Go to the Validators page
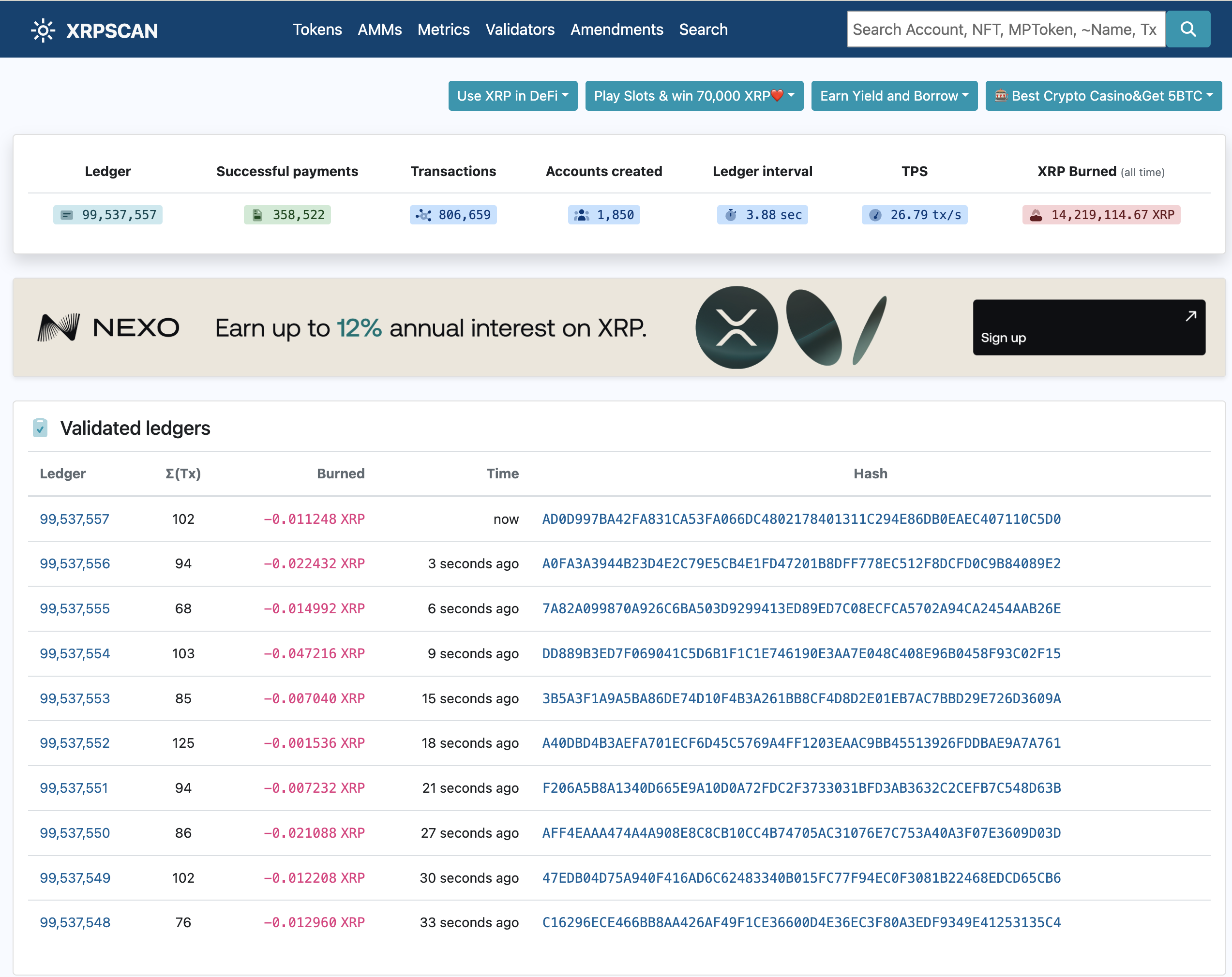This screenshot has width=1232, height=977. 519,30
